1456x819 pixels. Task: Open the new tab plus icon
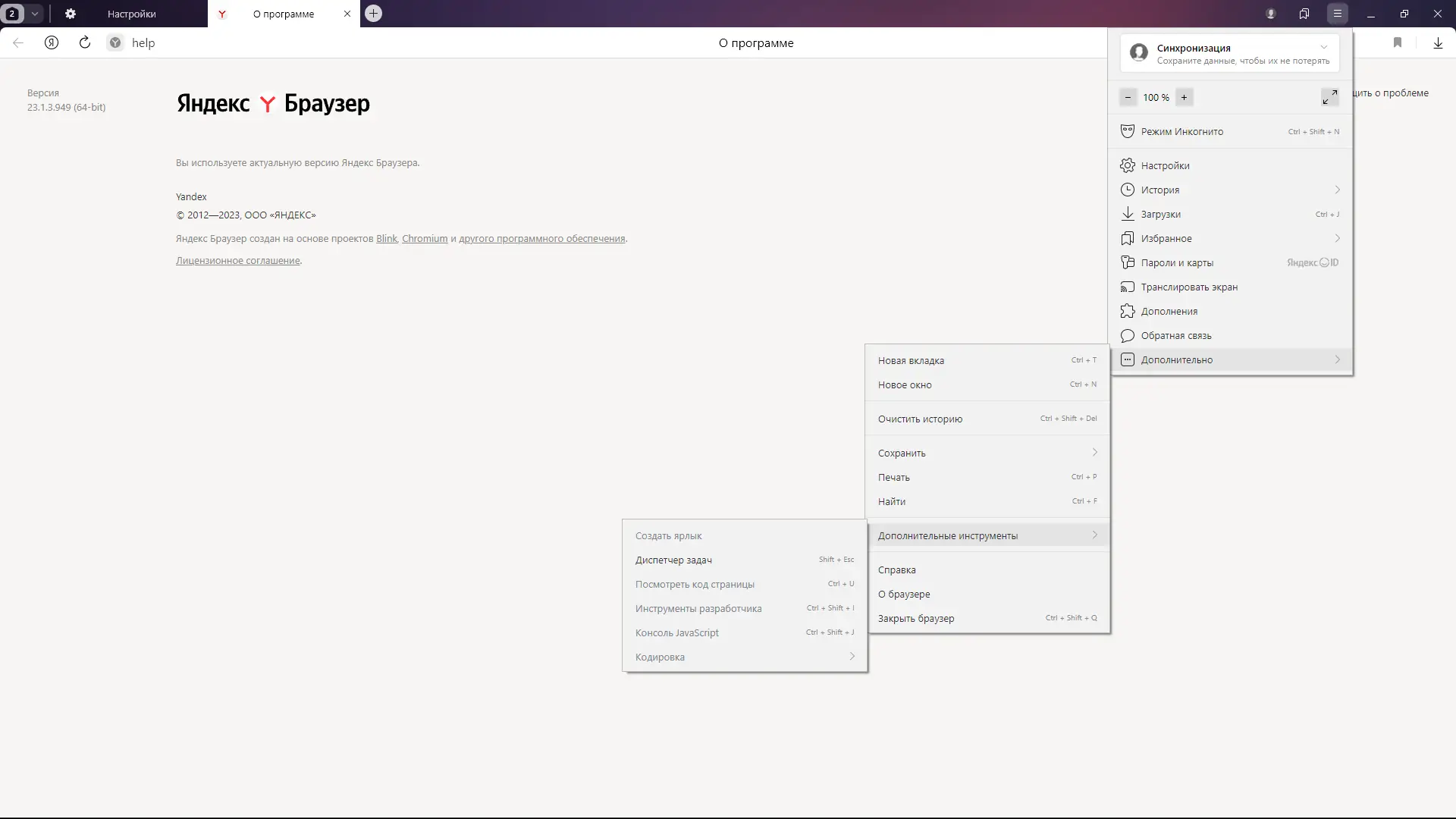point(373,14)
